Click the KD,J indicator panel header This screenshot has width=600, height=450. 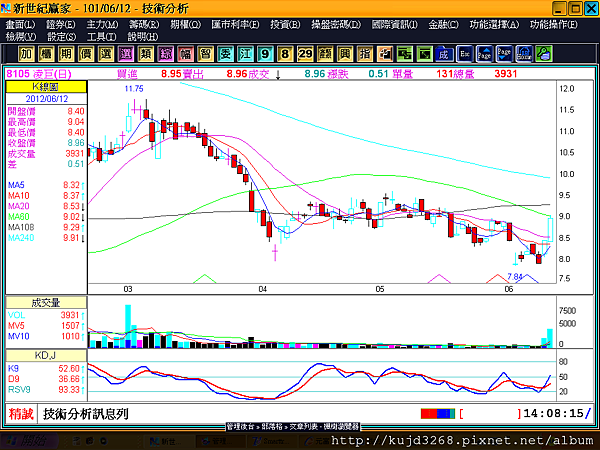click(46, 355)
